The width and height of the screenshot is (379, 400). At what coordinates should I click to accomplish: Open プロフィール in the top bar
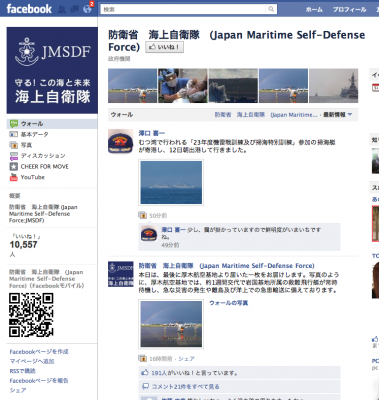point(349,9)
